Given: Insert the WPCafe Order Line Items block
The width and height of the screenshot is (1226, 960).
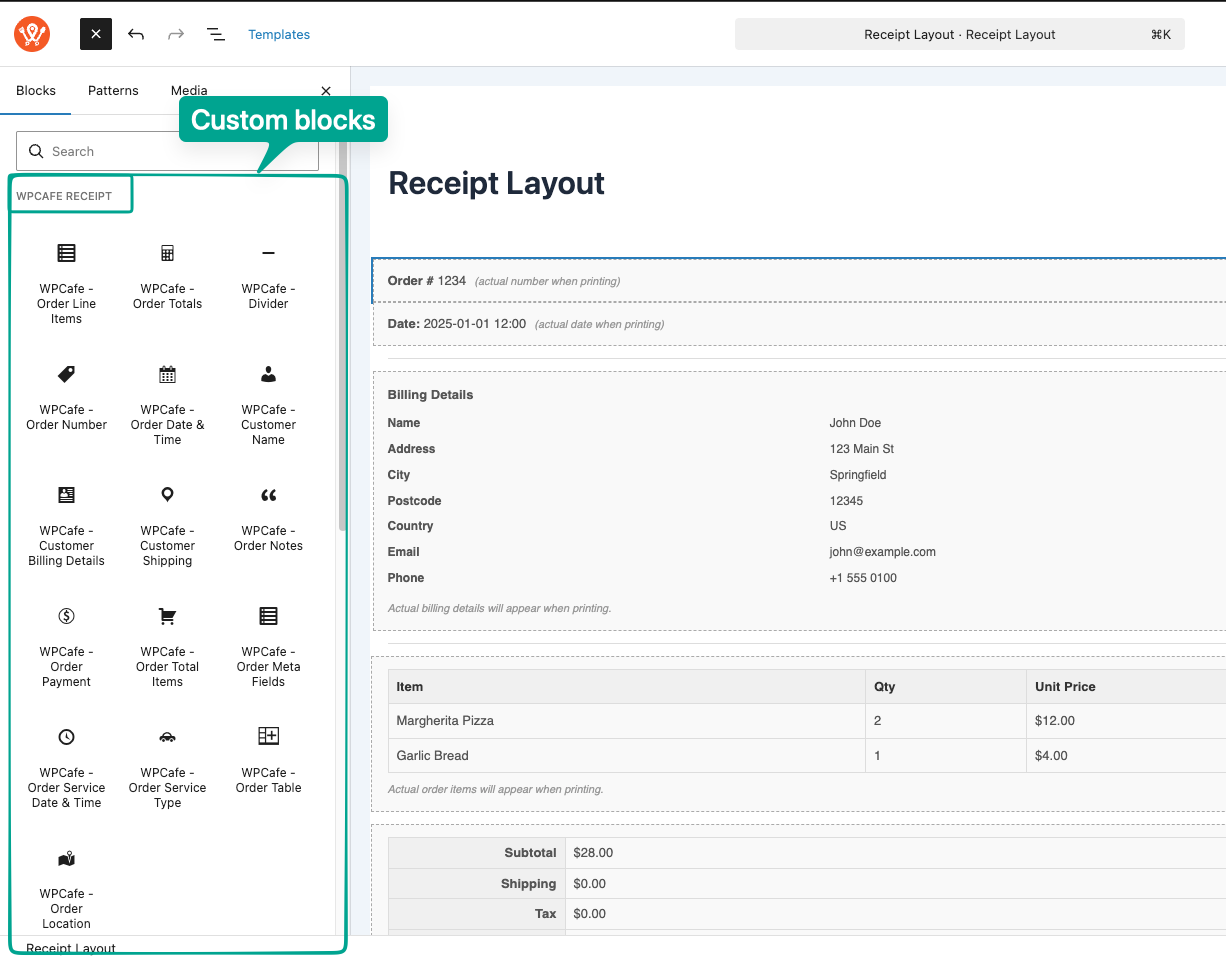Looking at the screenshot, I should tap(66, 283).
